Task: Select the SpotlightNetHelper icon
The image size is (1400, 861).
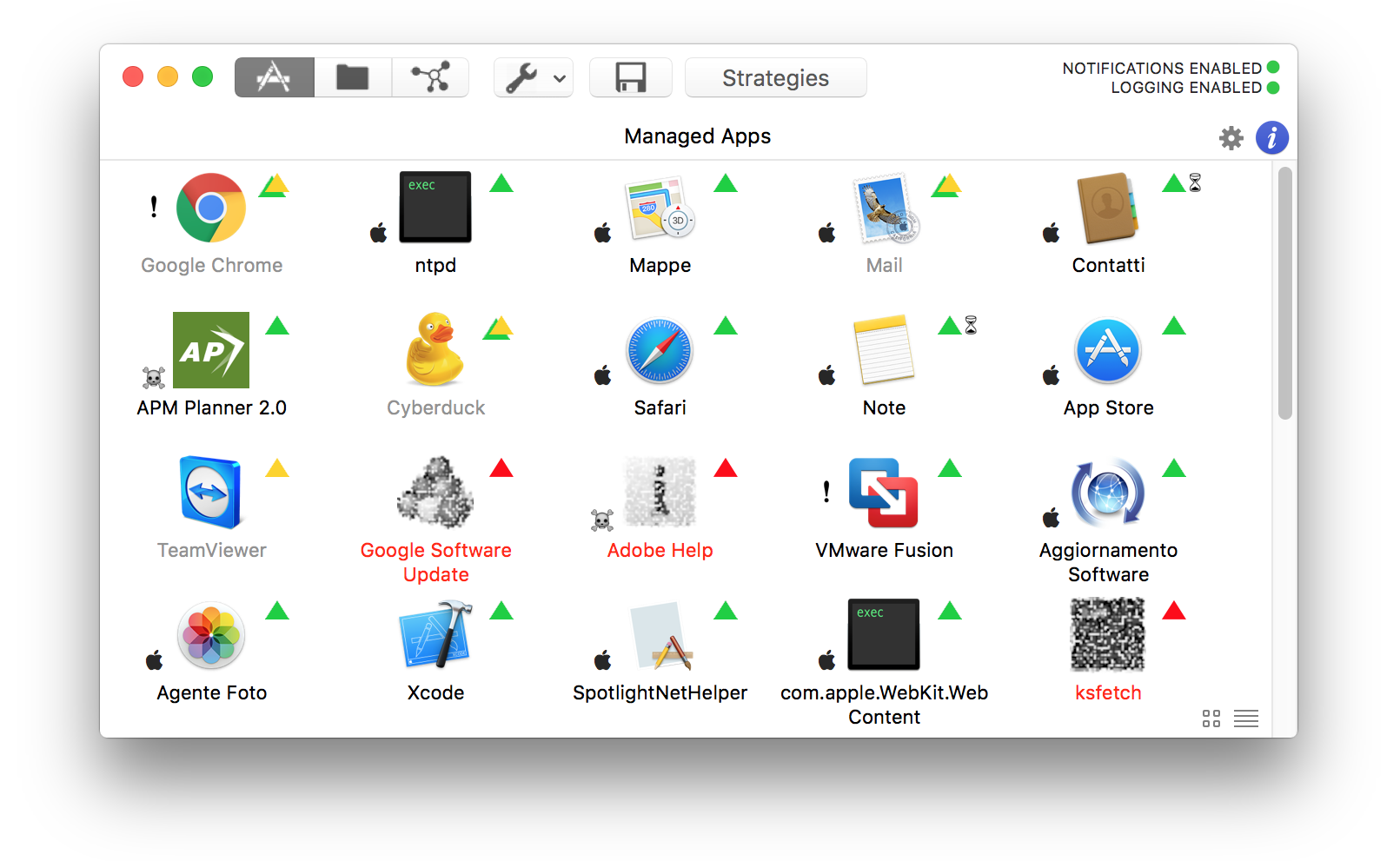Action: point(662,636)
